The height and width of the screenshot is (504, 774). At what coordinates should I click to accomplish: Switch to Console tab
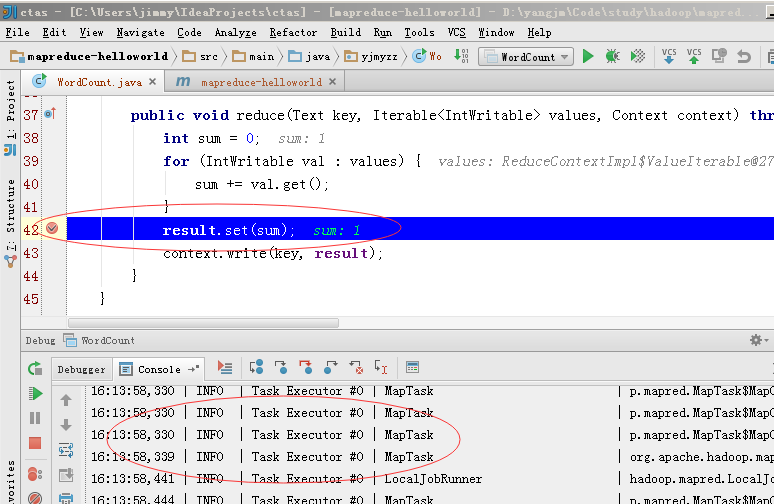pos(159,369)
